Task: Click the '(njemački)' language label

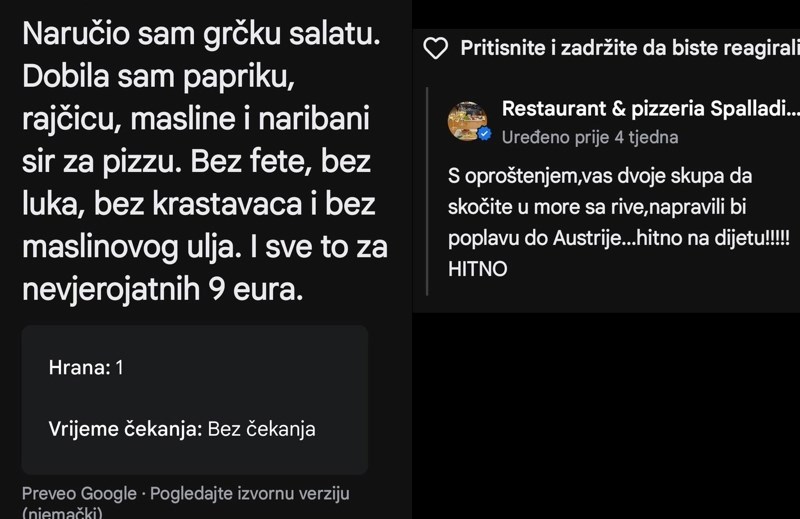Action: pyautogui.click(x=62, y=513)
